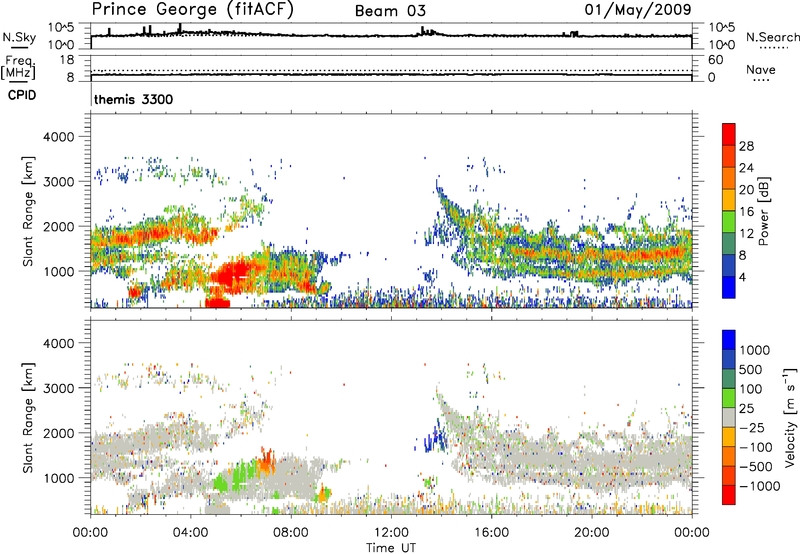Click the '500' tick on the Velocity scale
The image size is (800, 554).
(x=751, y=370)
